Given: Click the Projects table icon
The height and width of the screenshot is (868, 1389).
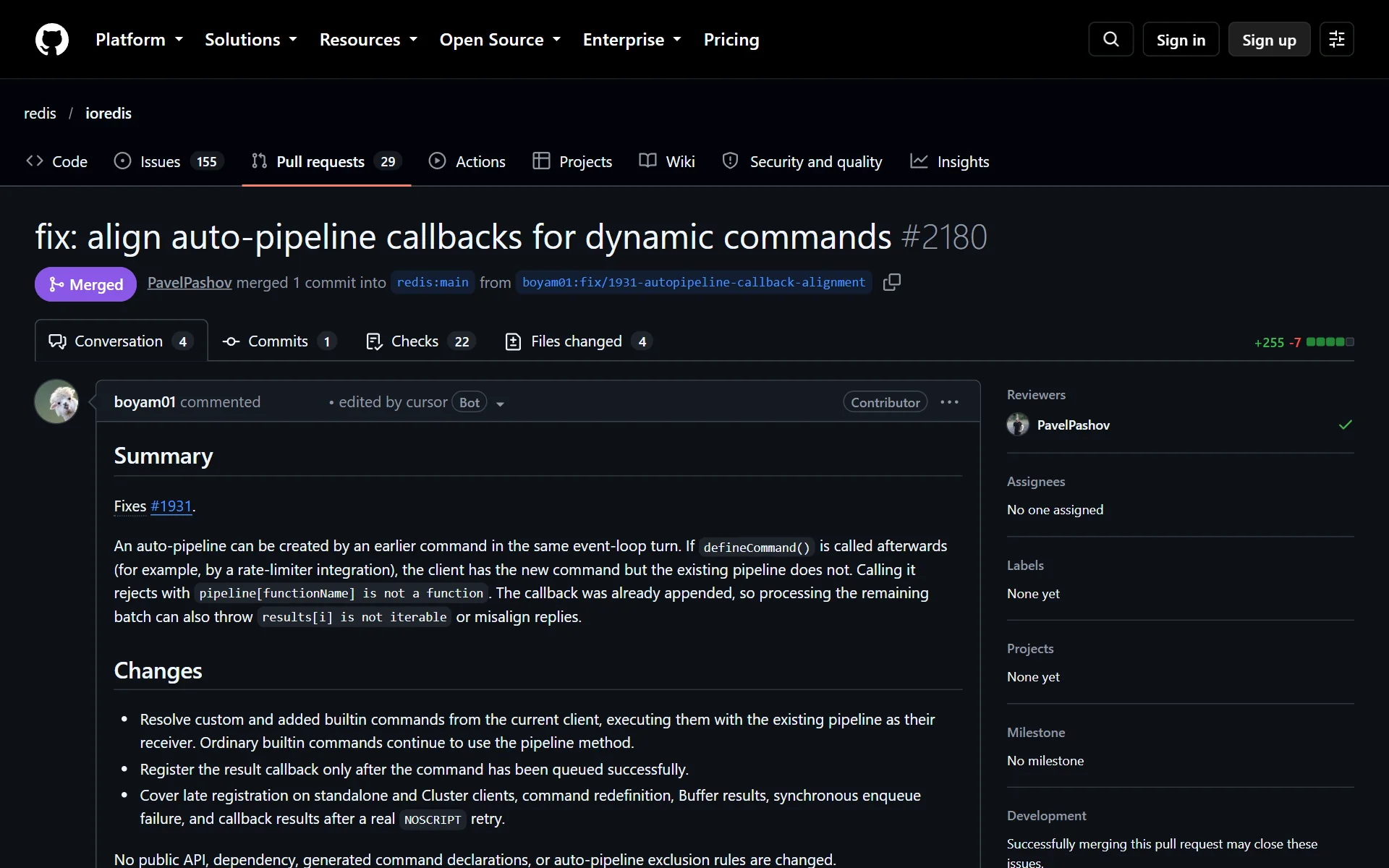Looking at the screenshot, I should [541, 161].
